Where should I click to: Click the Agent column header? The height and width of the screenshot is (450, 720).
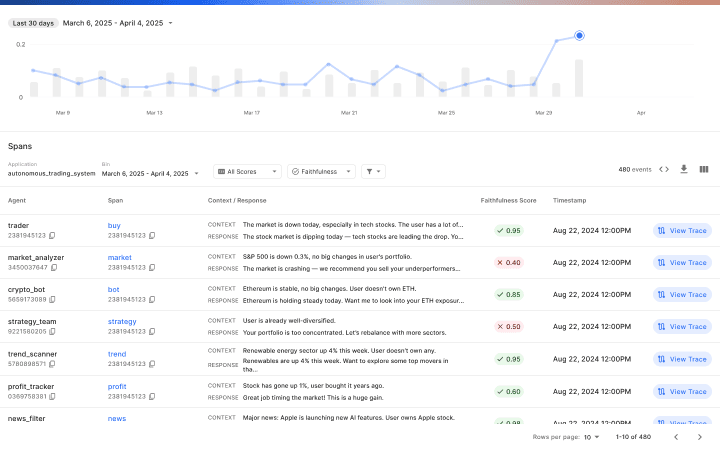pos(17,201)
